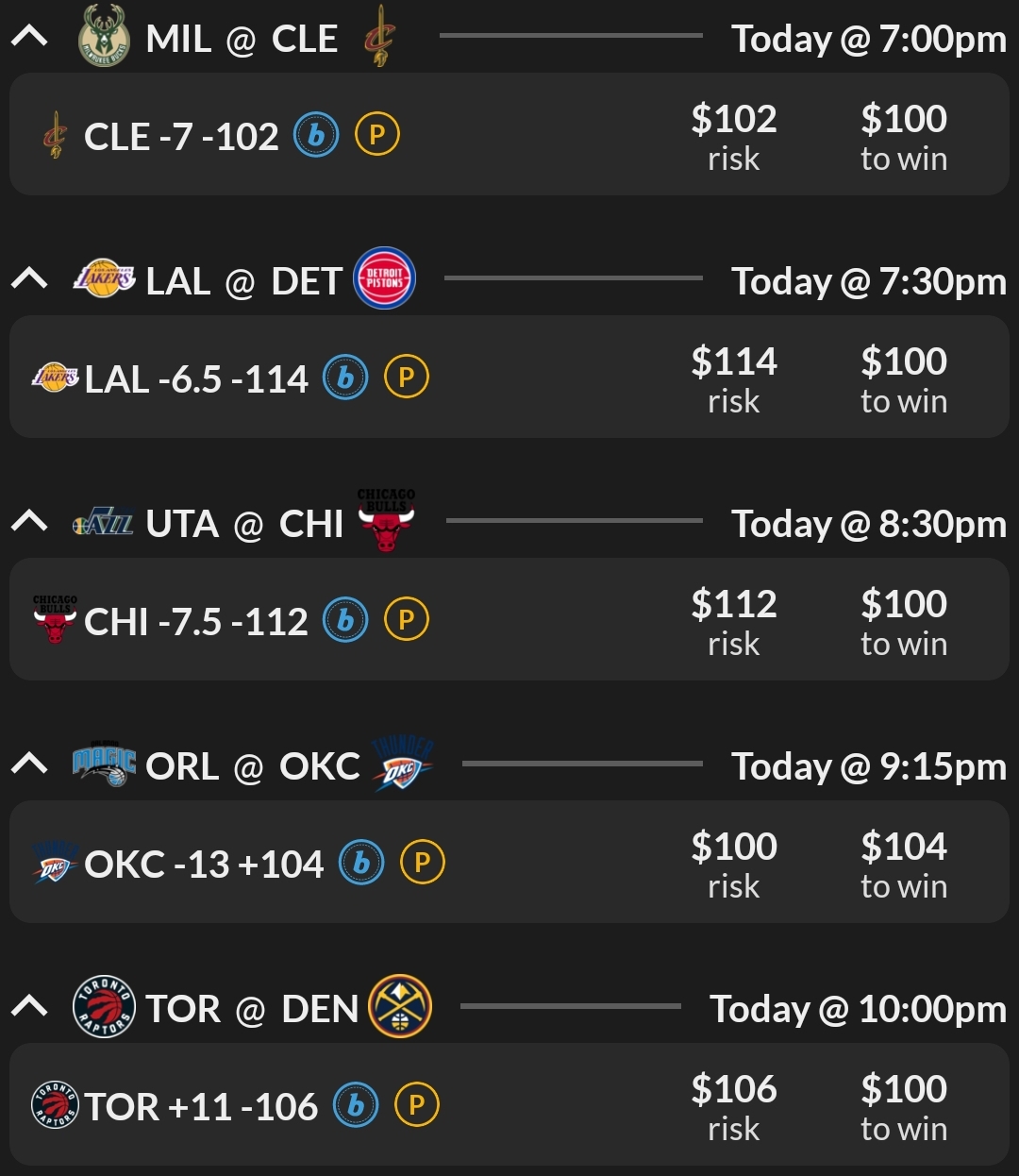Click the blue b icon on TOR +11 bet
The width and height of the screenshot is (1019, 1176).
click(x=356, y=1106)
